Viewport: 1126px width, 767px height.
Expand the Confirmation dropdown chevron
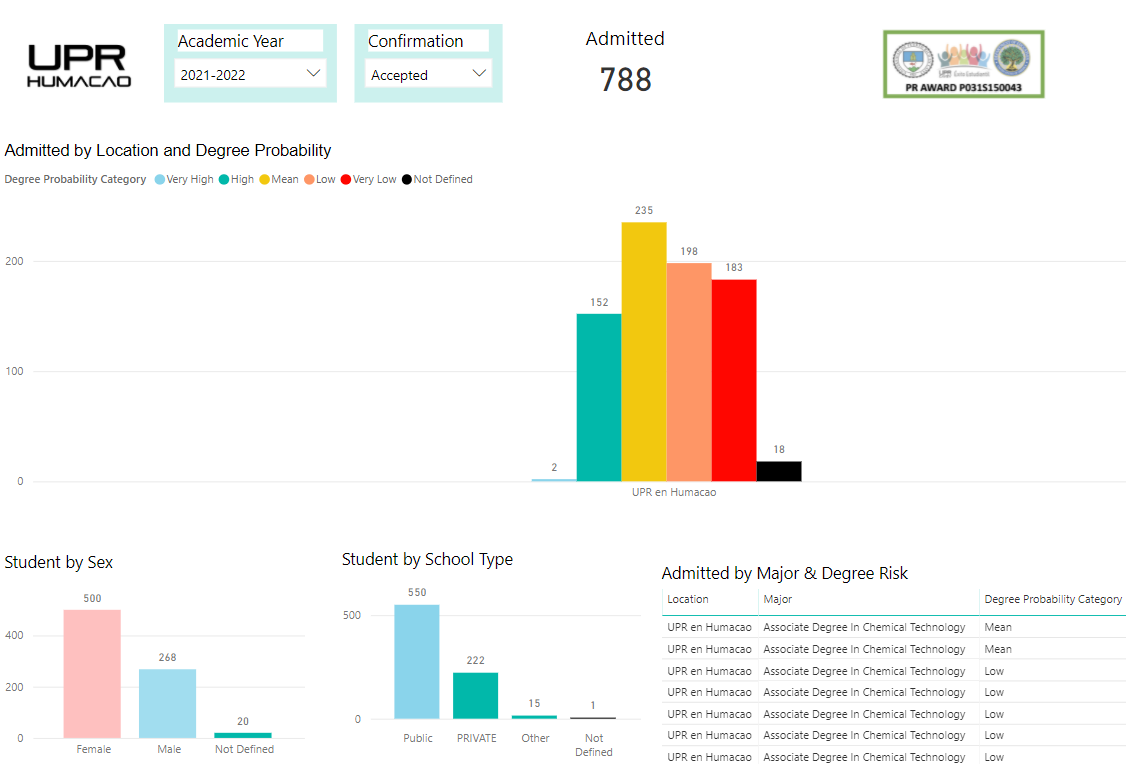pyautogui.click(x=479, y=74)
